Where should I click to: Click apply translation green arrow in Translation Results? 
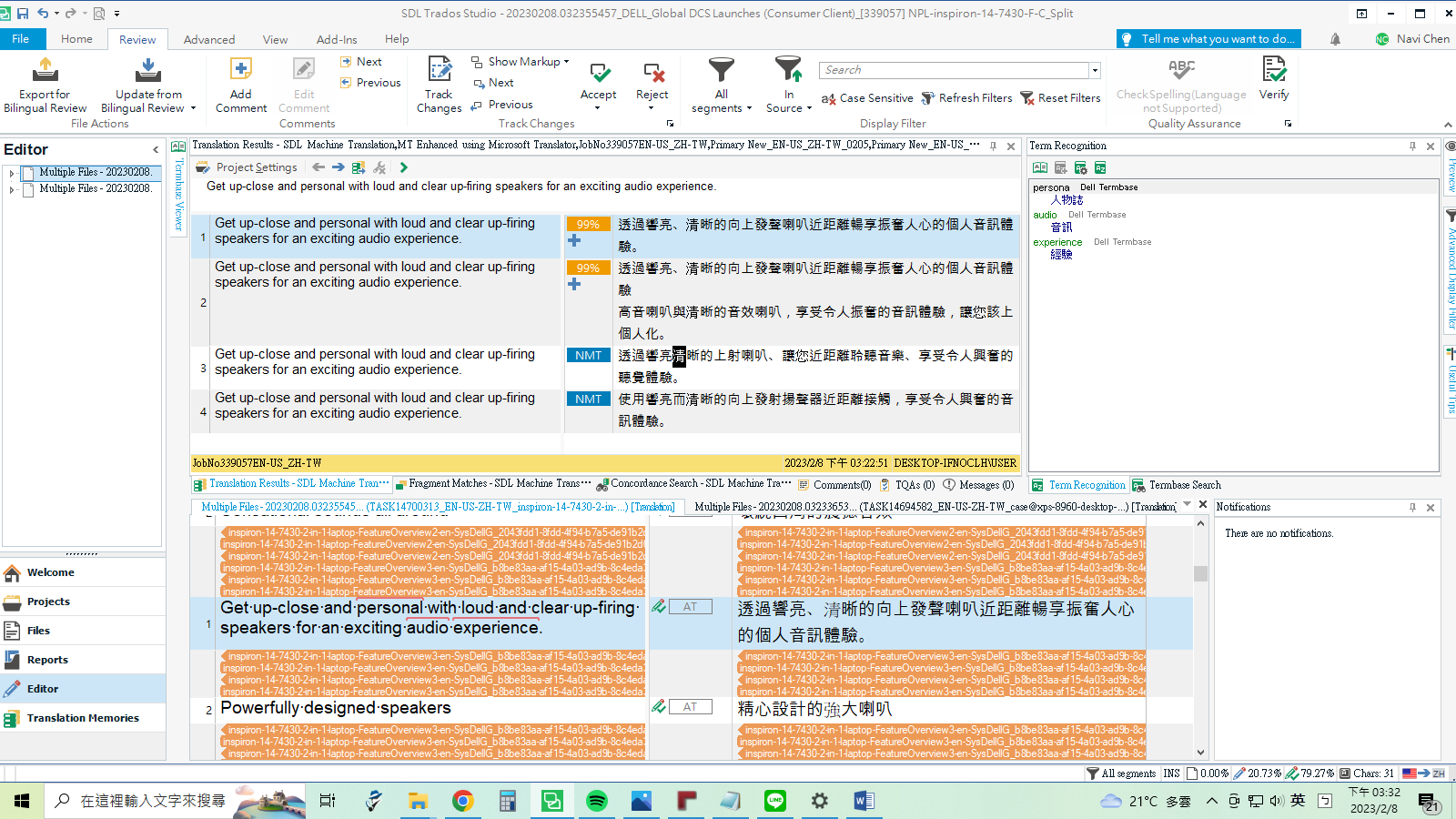[x=404, y=167]
